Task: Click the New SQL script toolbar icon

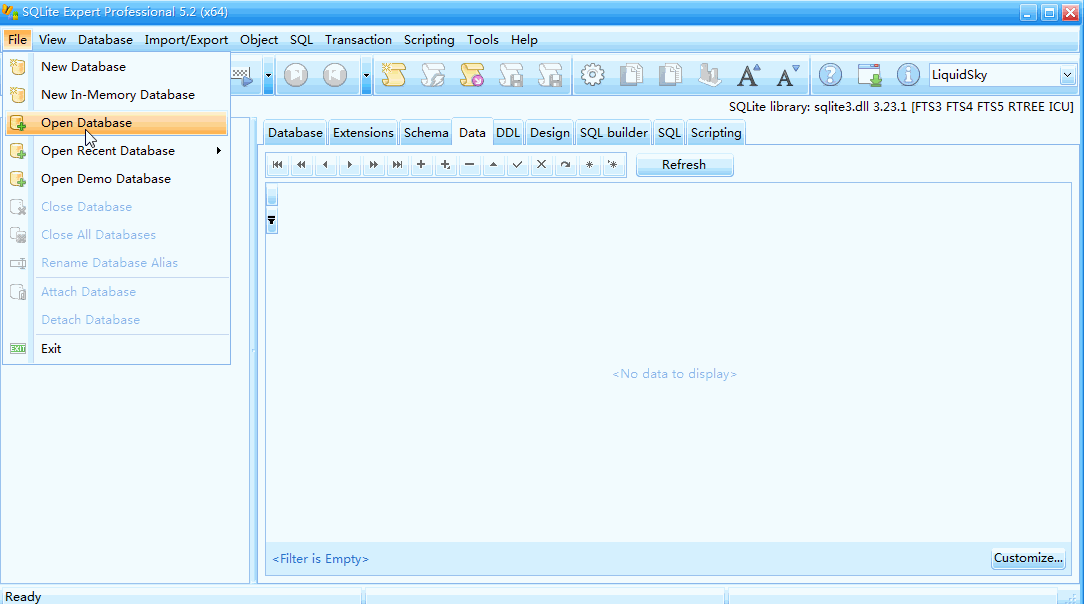Action: 394,75
